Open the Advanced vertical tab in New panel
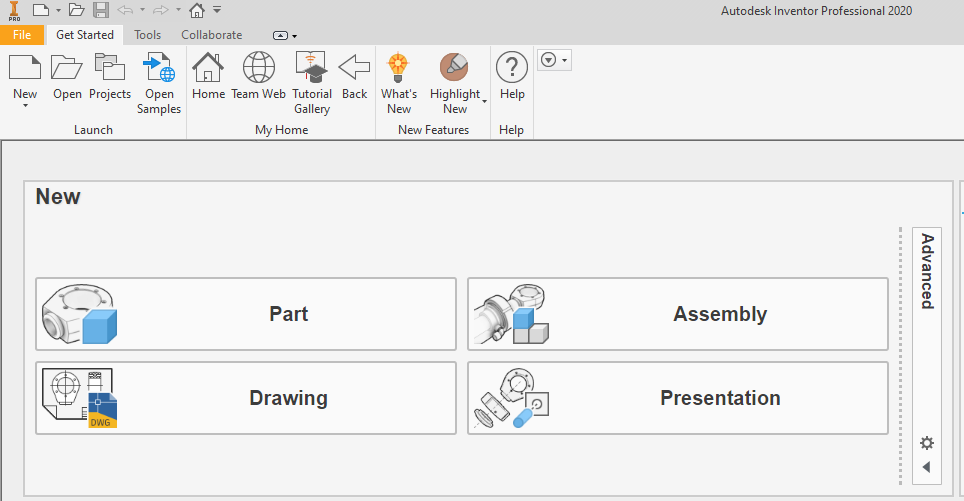 click(927, 271)
